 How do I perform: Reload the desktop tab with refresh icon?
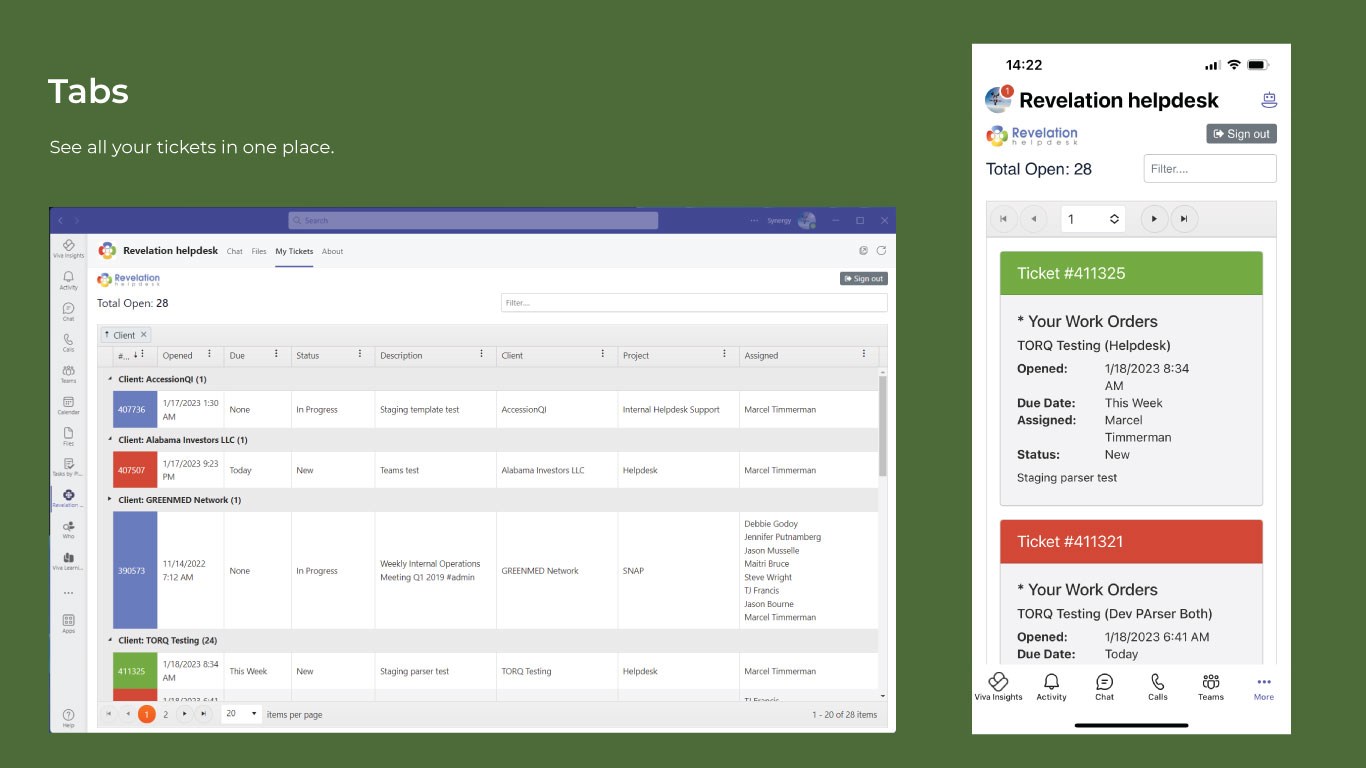[x=881, y=251]
